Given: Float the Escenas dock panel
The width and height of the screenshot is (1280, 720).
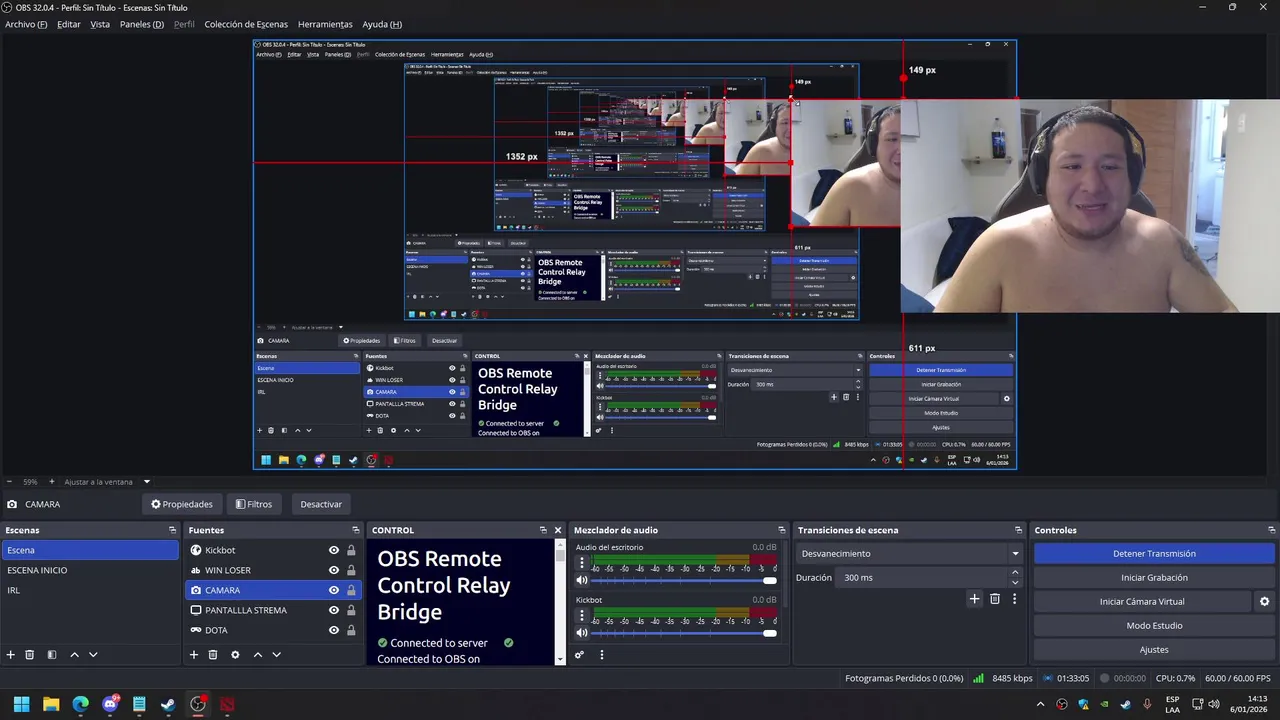Looking at the screenshot, I should click(x=172, y=530).
